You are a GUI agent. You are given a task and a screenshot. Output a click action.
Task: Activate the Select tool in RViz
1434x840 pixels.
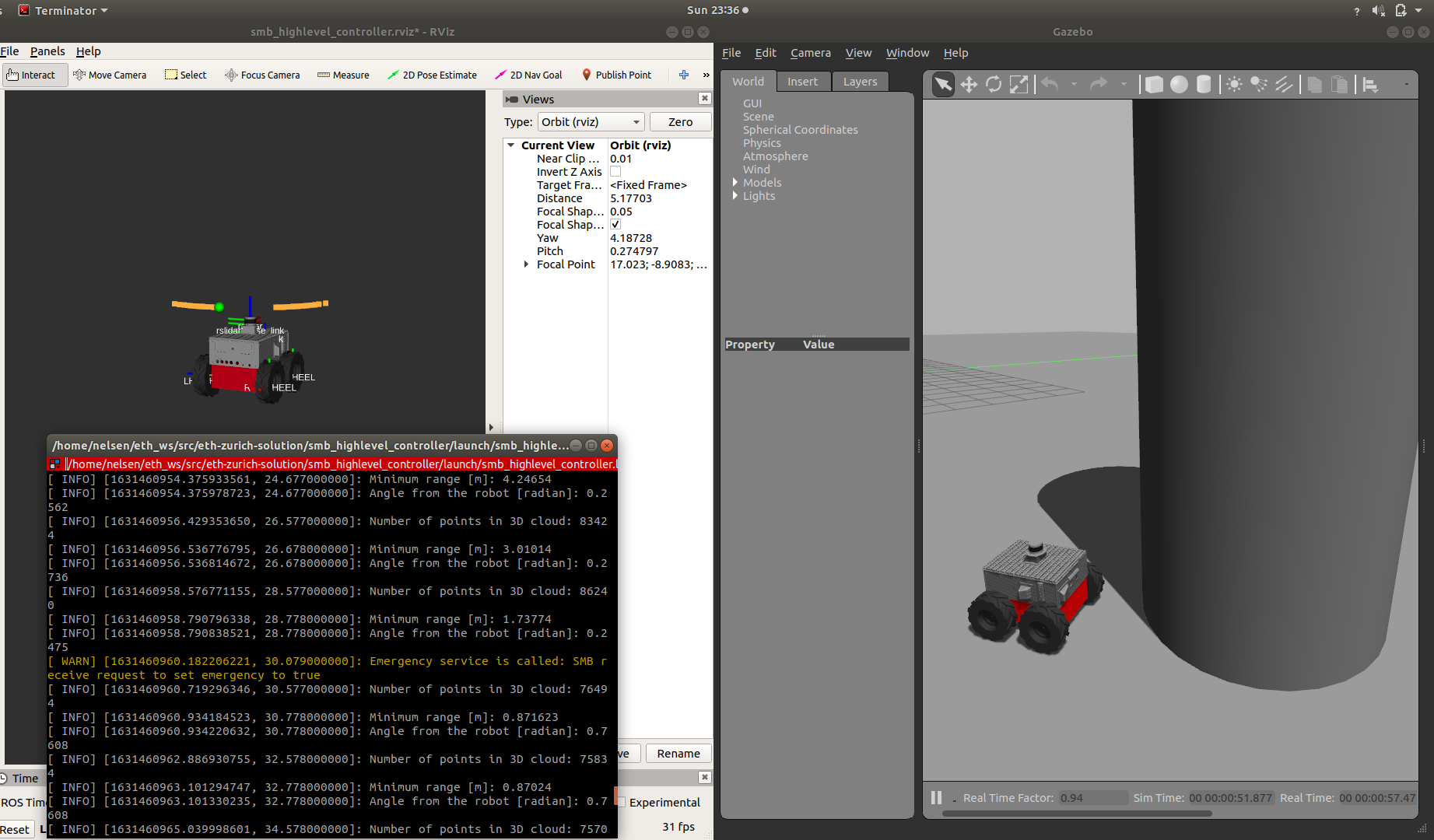[186, 75]
